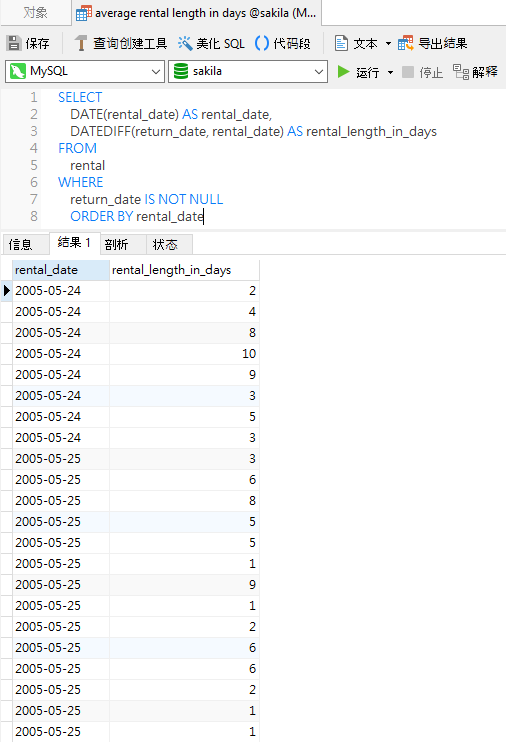The height and width of the screenshot is (742, 506).
Task: Open the Text (文本) dropdown arrow
Action: coord(389,44)
